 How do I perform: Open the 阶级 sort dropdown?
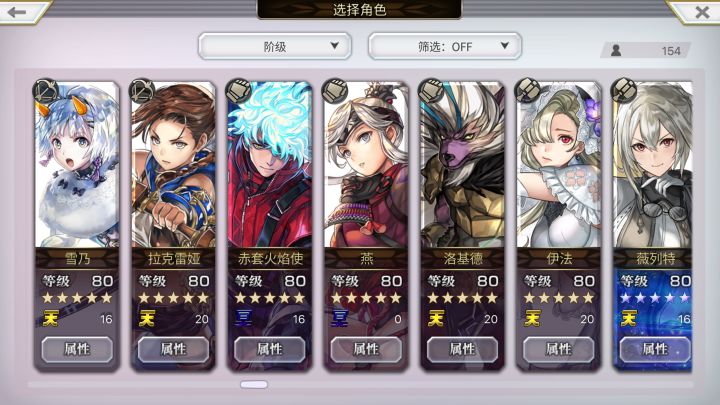click(275, 46)
